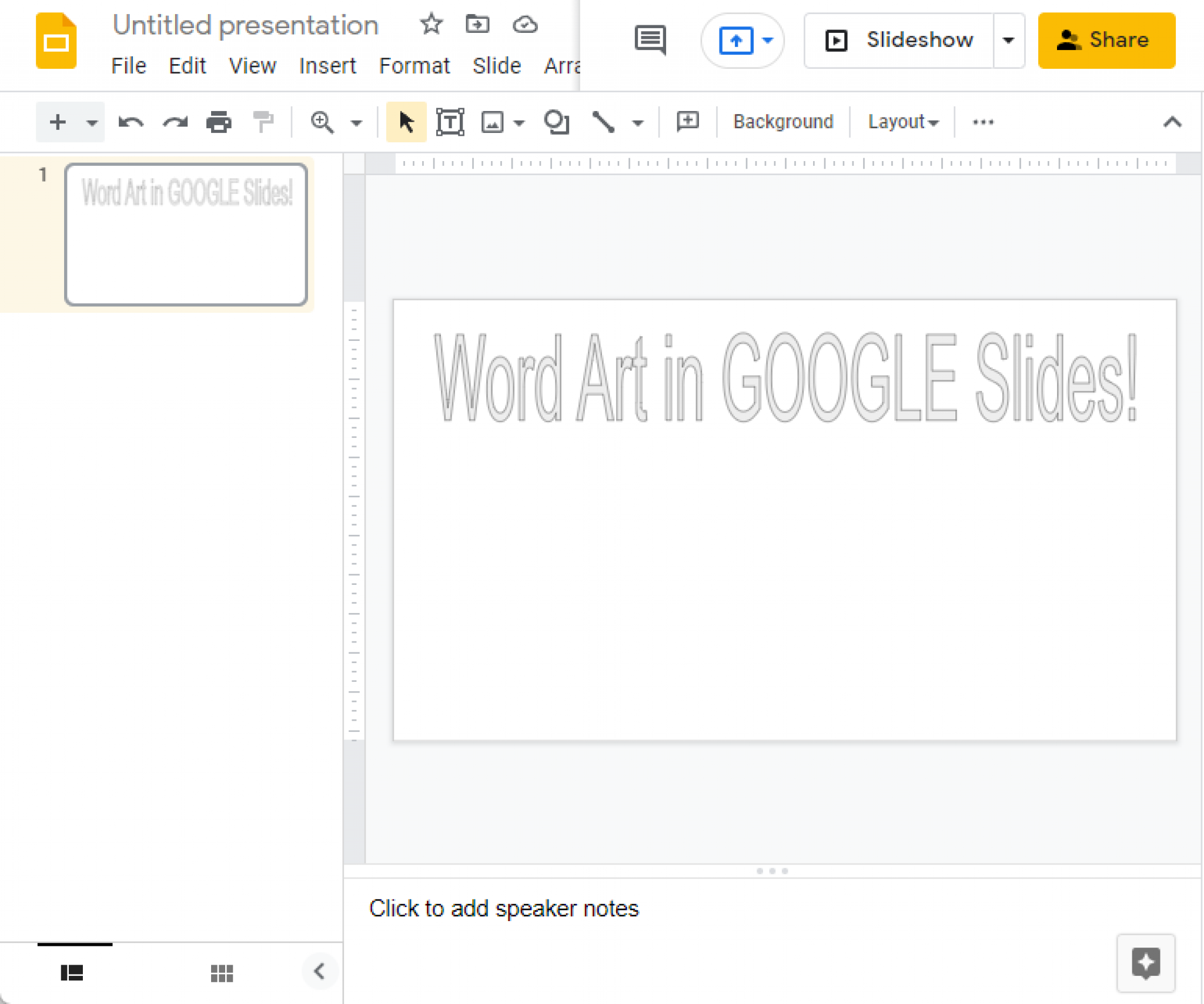Click the Present to a meeting icon

735,41
